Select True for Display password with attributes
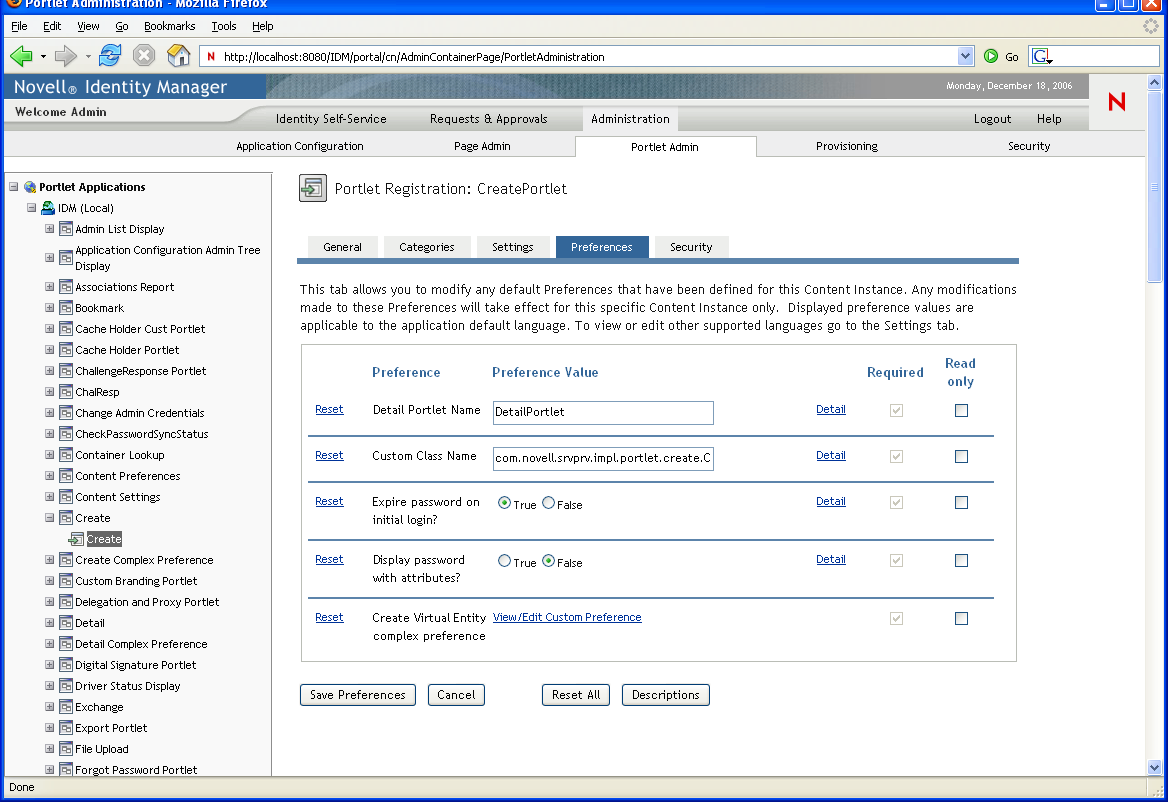Image resolution: width=1168 pixels, height=802 pixels. pos(504,561)
